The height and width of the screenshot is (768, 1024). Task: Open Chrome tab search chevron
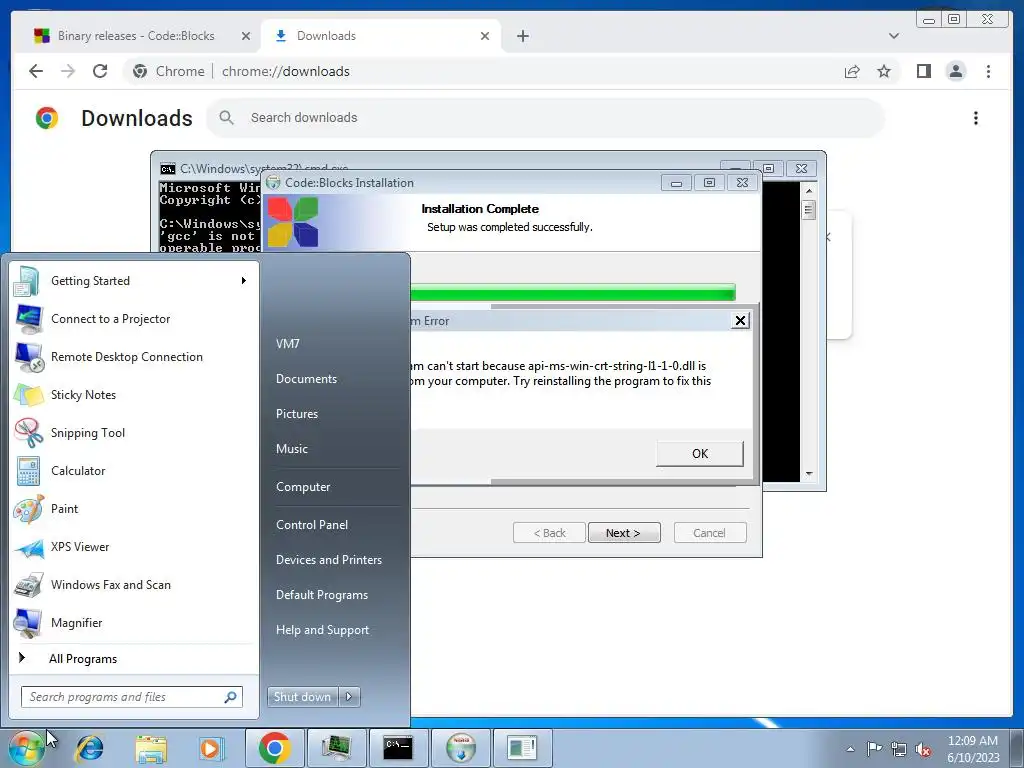(x=893, y=36)
